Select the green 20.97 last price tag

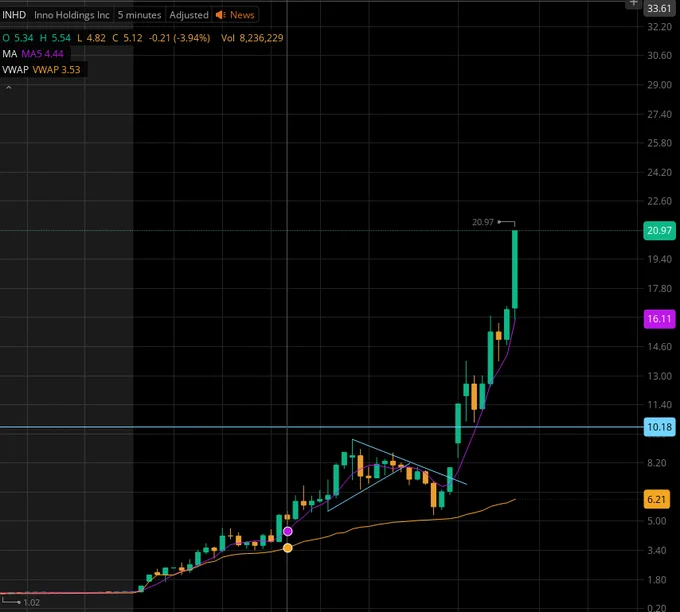[659, 230]
